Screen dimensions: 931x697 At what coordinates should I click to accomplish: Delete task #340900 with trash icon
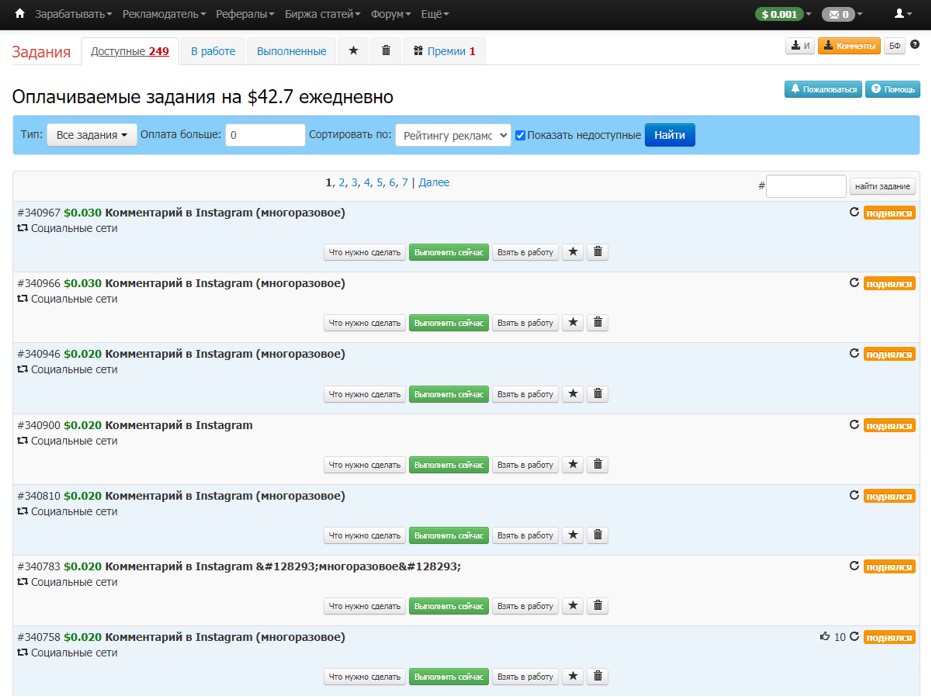(x=598, y=464)
